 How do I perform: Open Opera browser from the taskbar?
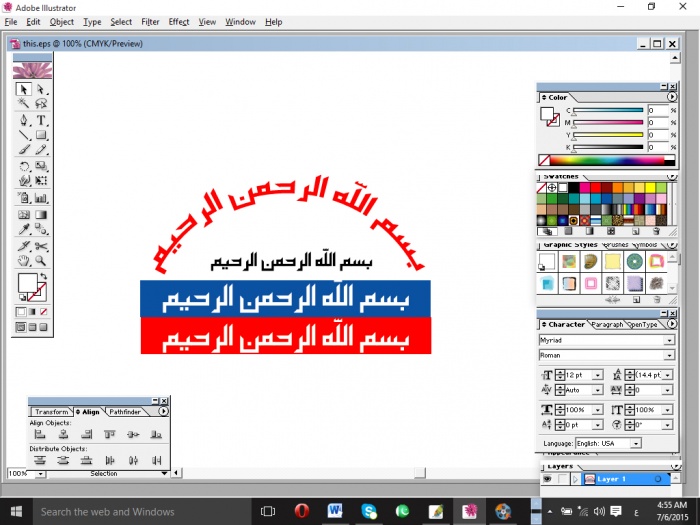302,511
